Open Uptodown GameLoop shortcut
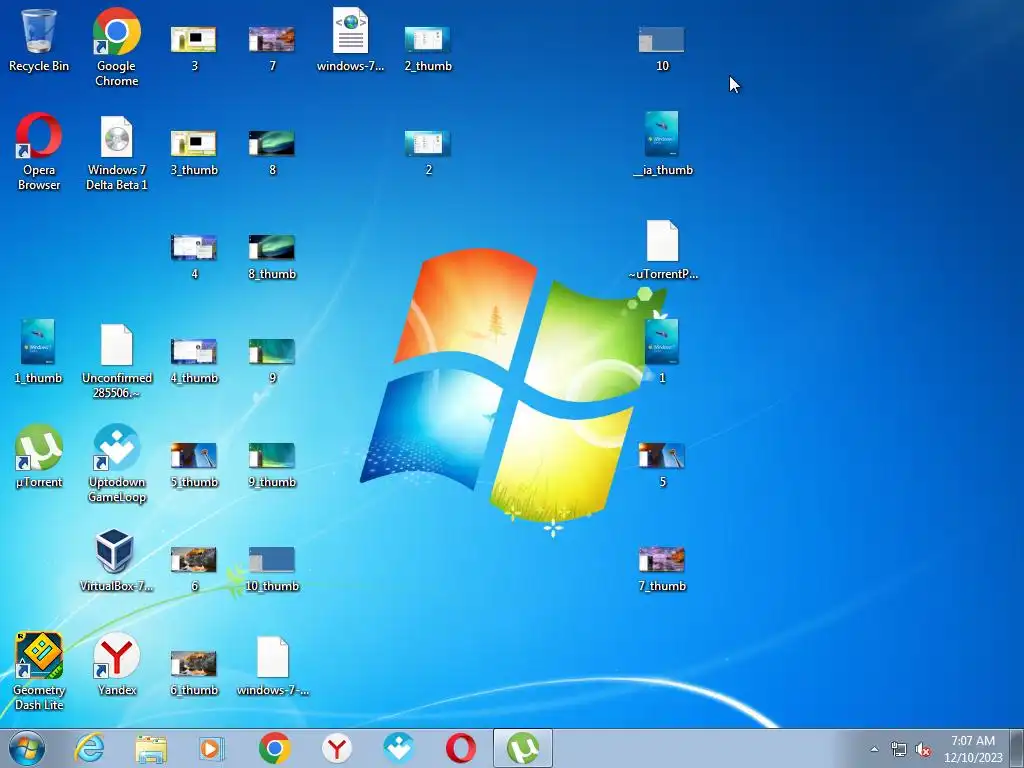This screenshot has height=768, width=1024. [x=117, y=464]
